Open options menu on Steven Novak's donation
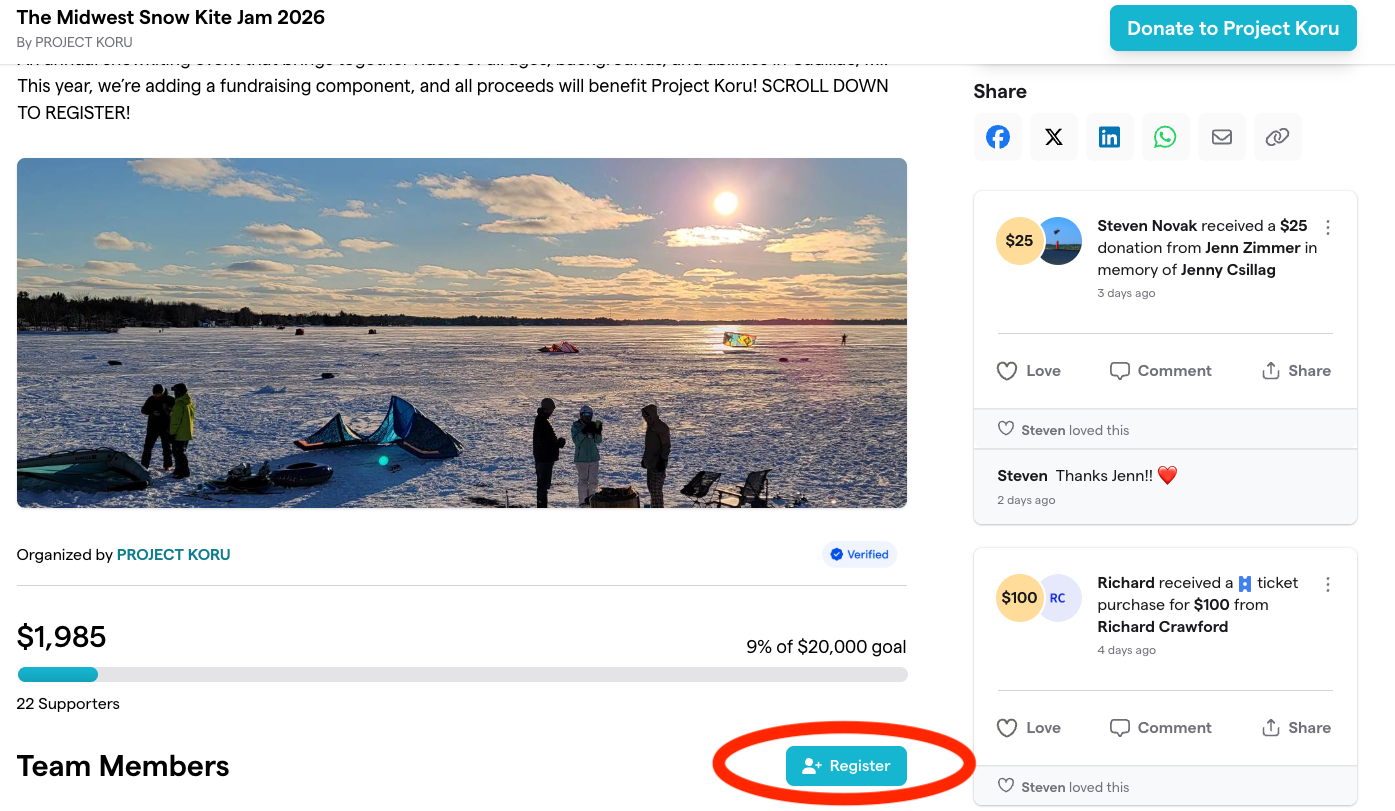1395x811 pixels. 1328,227
